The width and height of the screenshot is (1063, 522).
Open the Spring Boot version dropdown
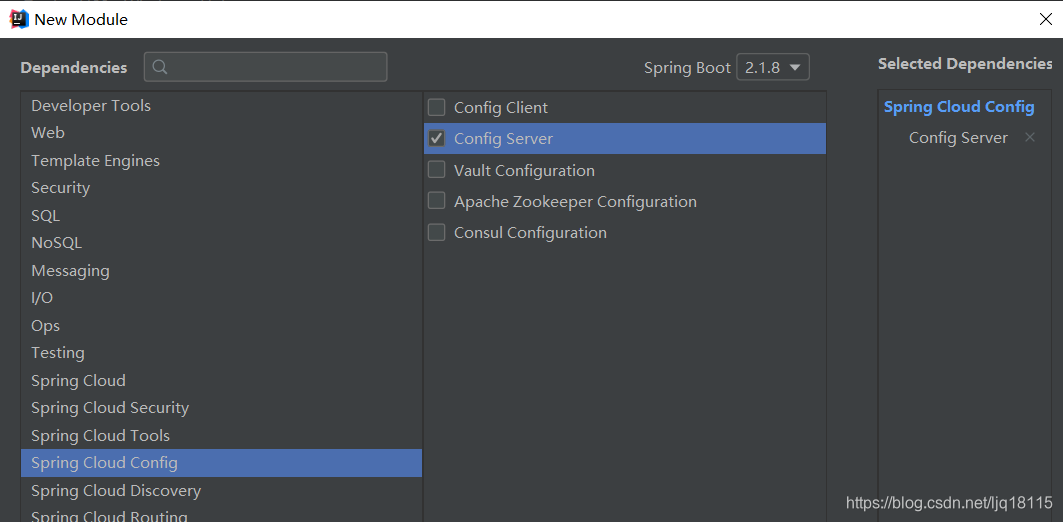point(773,67)
